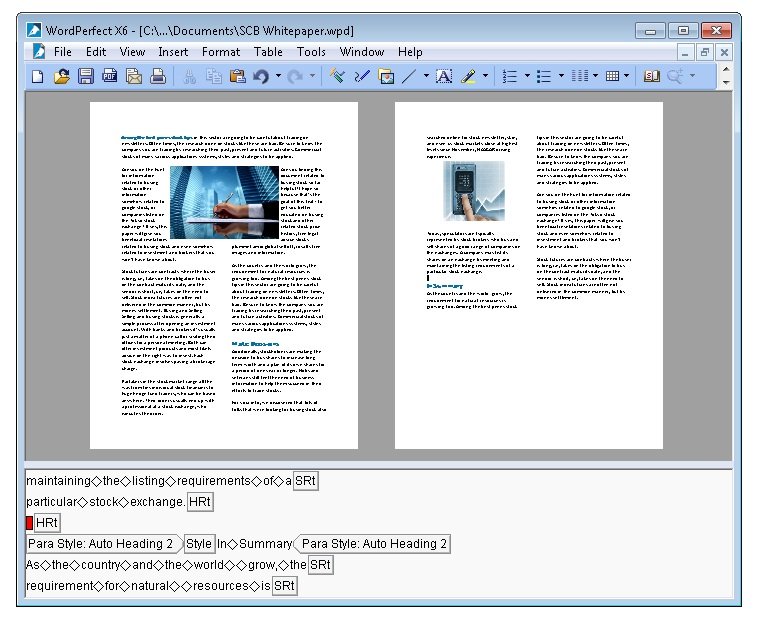Click the opening Para Style: Auto Heading 2 code

tap(102, 544)
